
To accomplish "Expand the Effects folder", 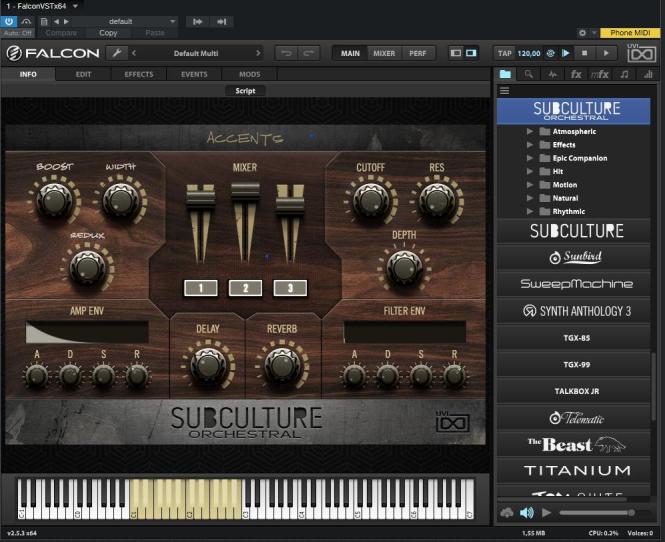I will [530, 145].
